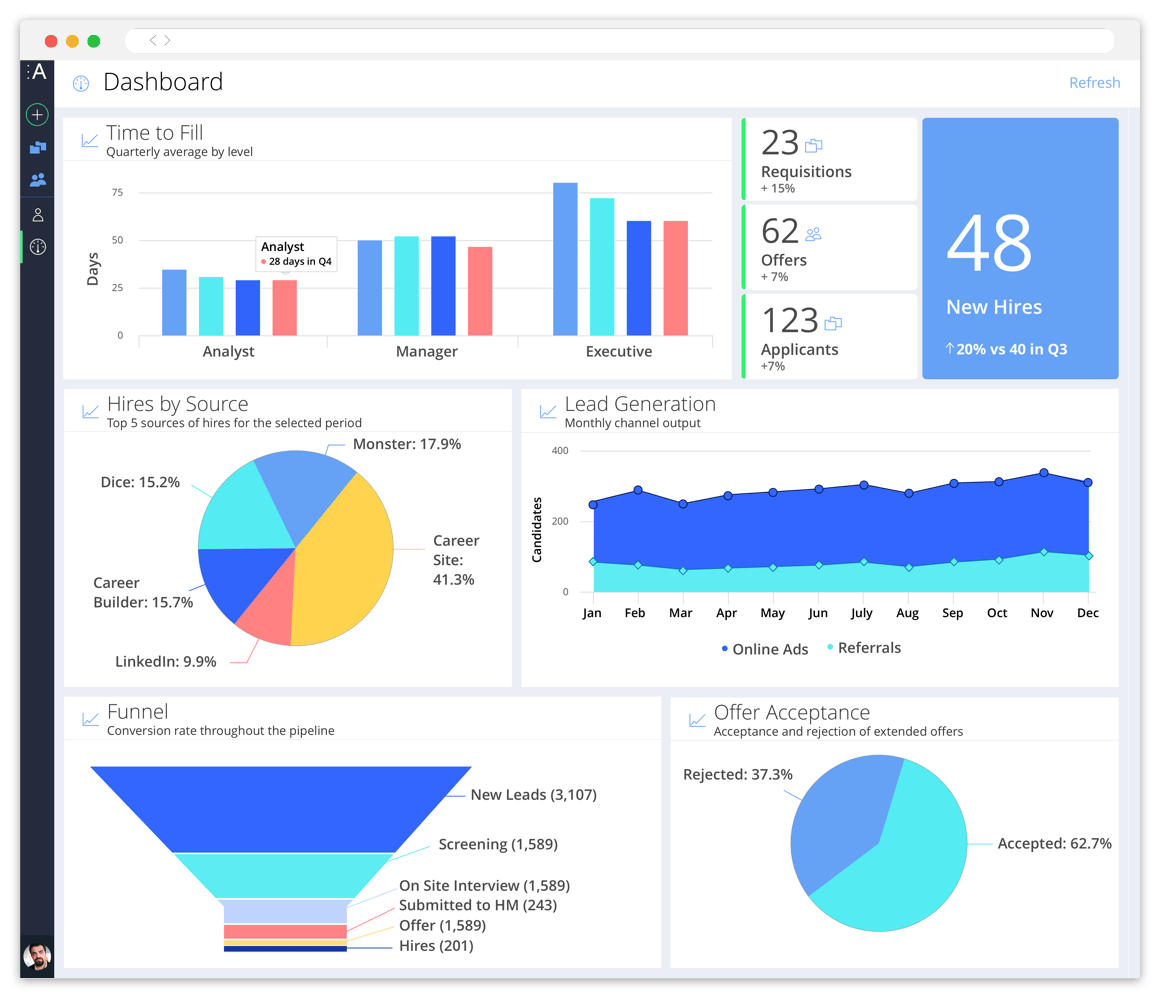Click the chart icon beside "Time to Fill"
The height and width of the screenshot is (999, 1160).
89,140
